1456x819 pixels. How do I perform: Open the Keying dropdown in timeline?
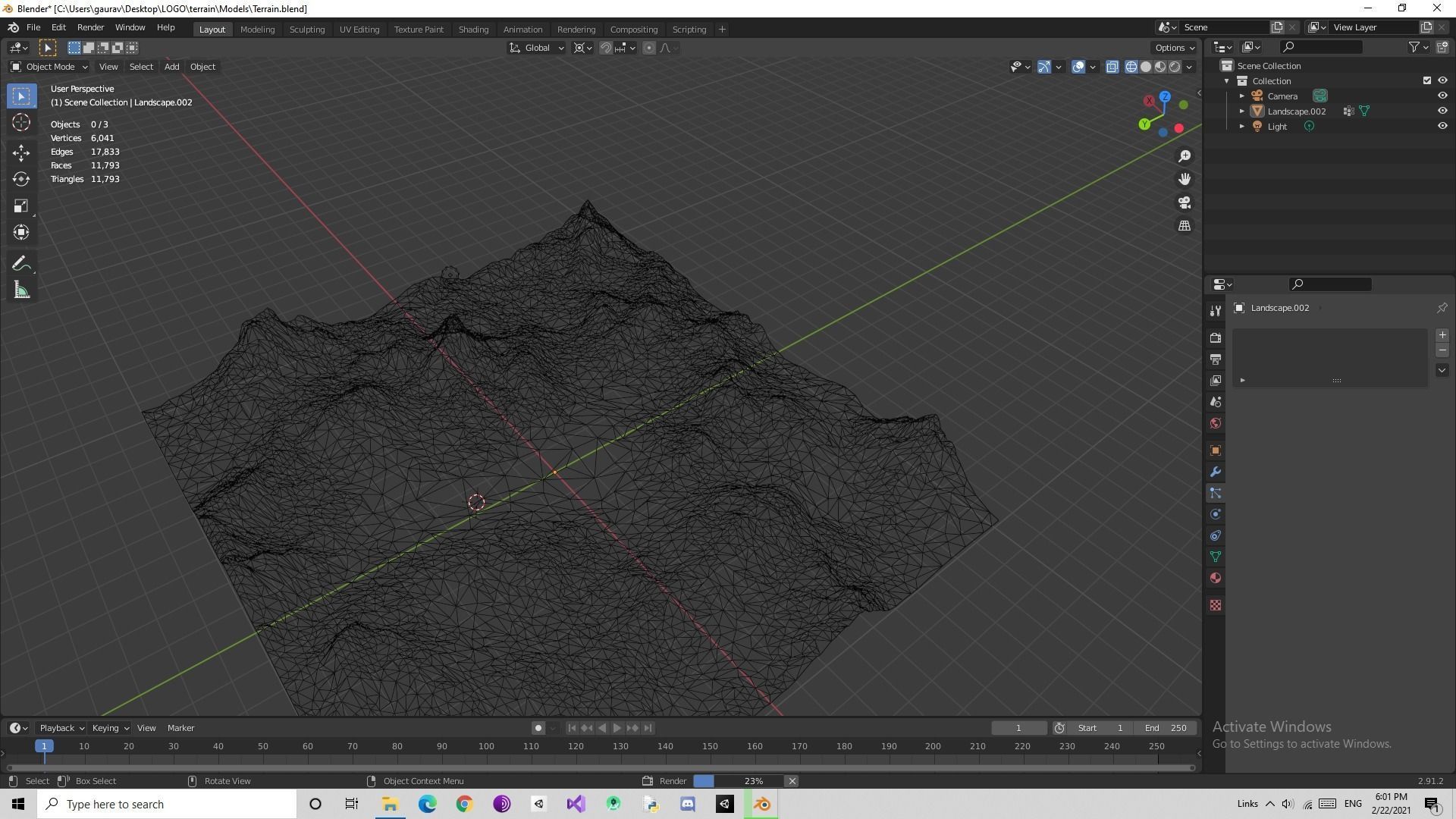(110, 728)
